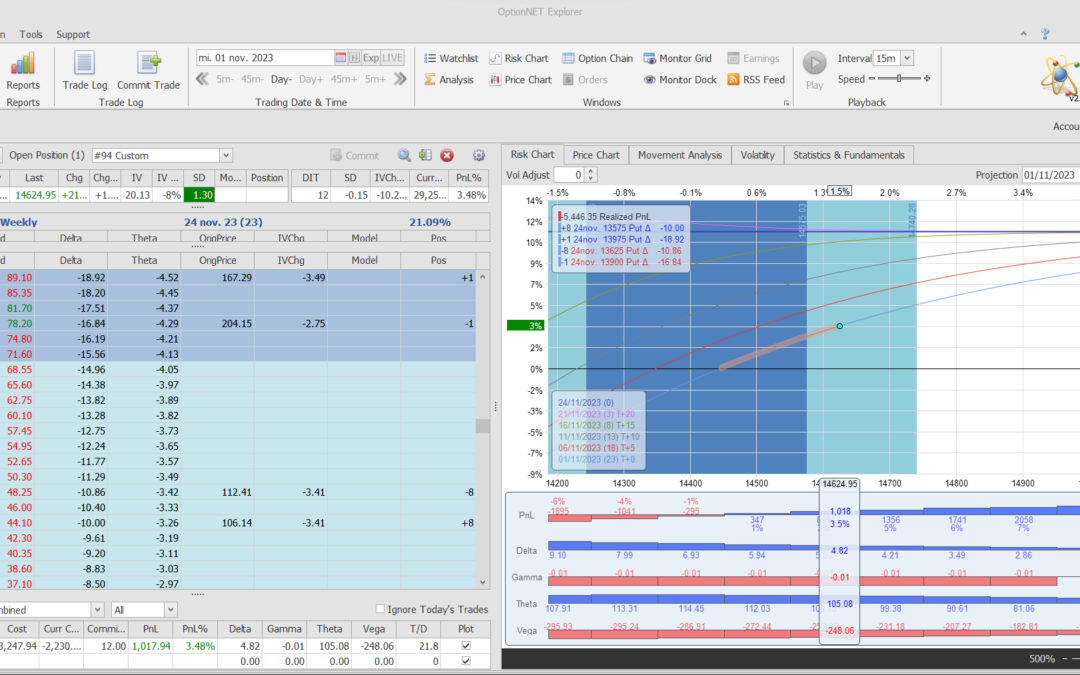
Task: Switch to the Price Chart tab
Action: pos(596,155)
